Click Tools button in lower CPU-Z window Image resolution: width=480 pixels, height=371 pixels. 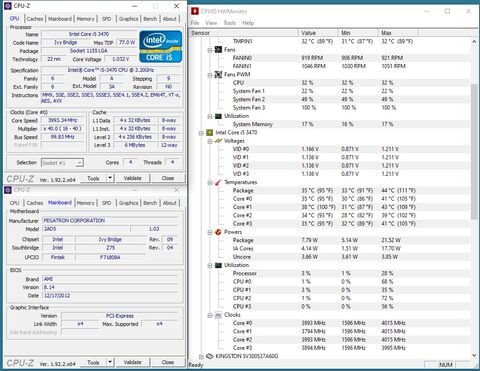(x=93, y=362)
